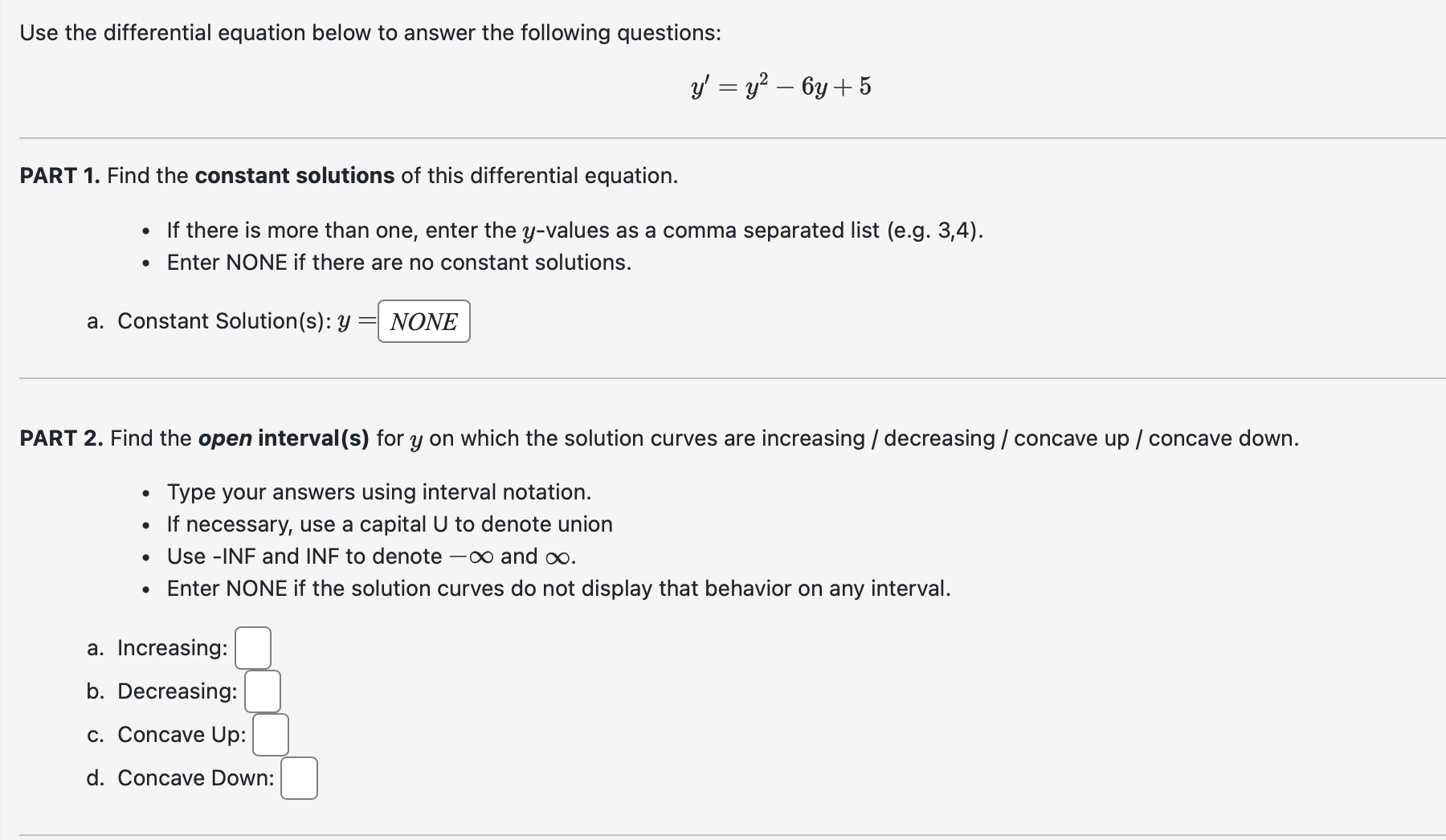Image resolution: width=1446 pixels, height=840 pixels.
Task: Select the Increasing interval input box
Action: pos(253,647)
